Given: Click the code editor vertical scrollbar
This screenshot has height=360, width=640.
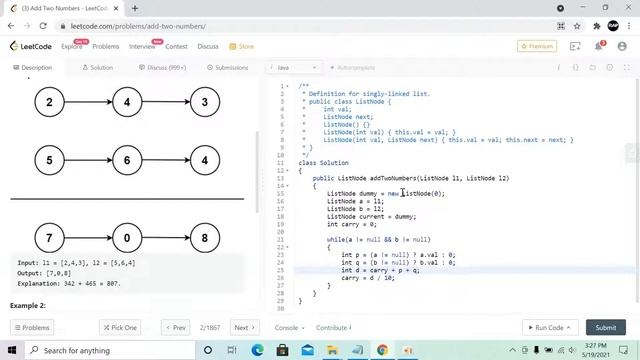Looking at the screenshot, I should 637,190.
